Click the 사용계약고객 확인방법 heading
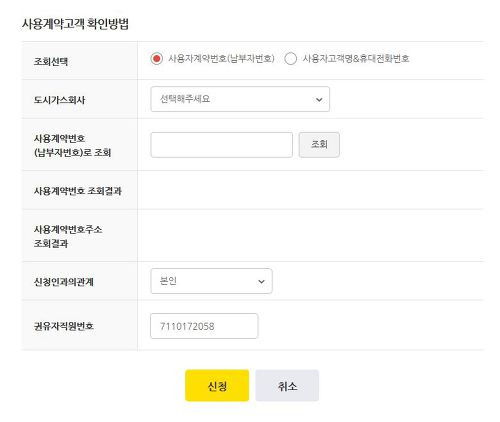 [x=75, y=24]
